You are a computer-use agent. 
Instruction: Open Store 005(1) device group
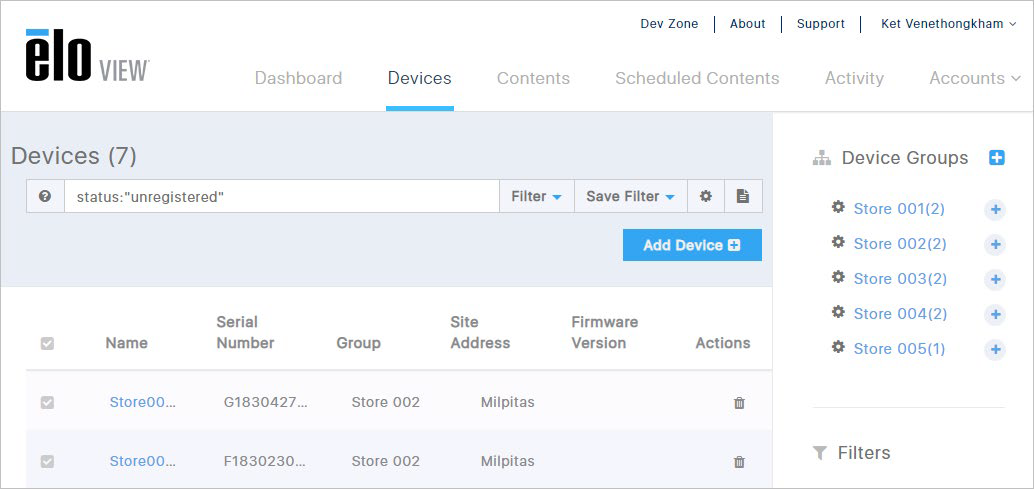[899, 349]
